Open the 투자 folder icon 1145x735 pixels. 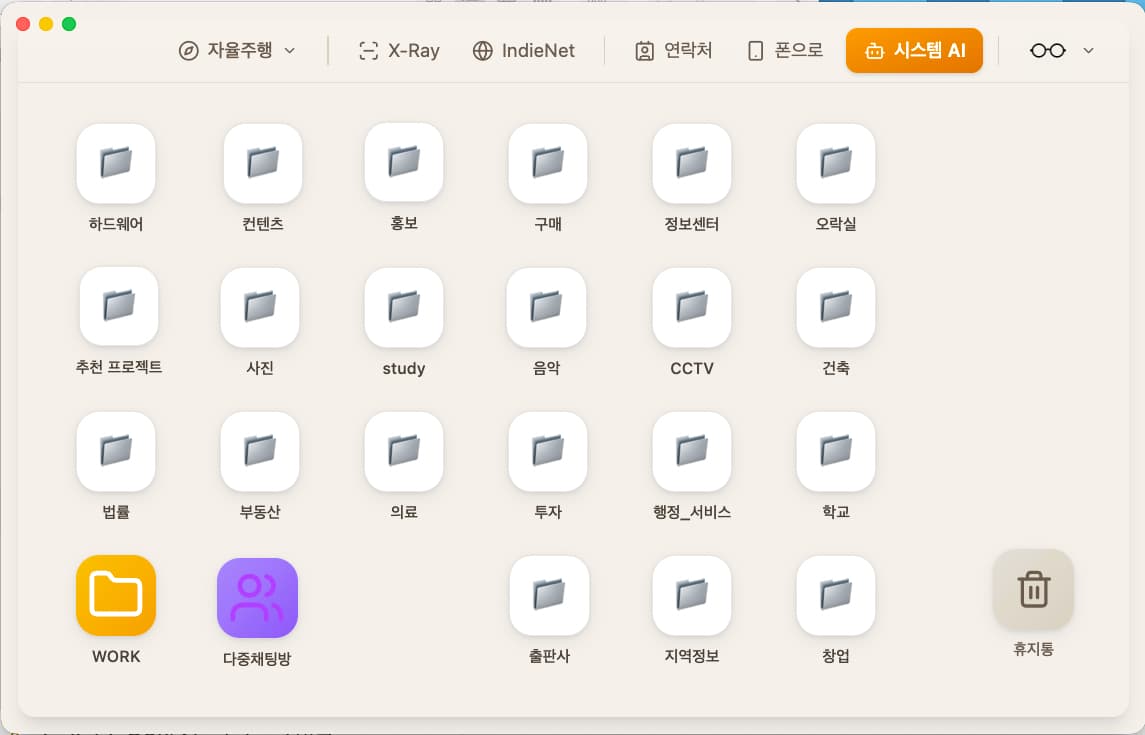(548, 451)
